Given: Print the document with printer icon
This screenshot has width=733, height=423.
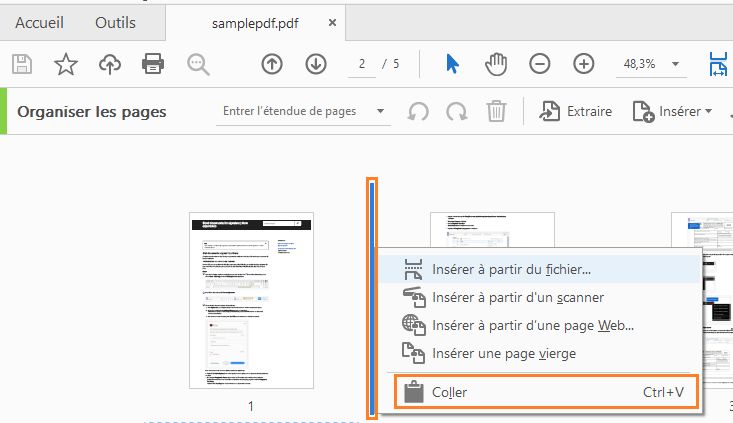Looking at the screenshot, I should (153, 64).
